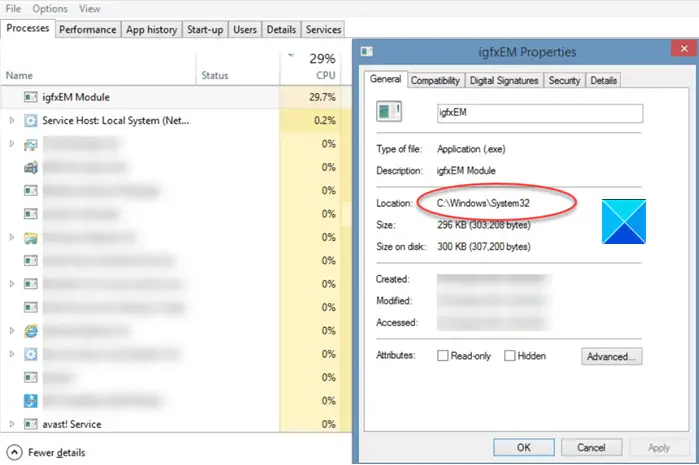
Task: Expand the Service Host: Local System group
Action: pos(12,120)
